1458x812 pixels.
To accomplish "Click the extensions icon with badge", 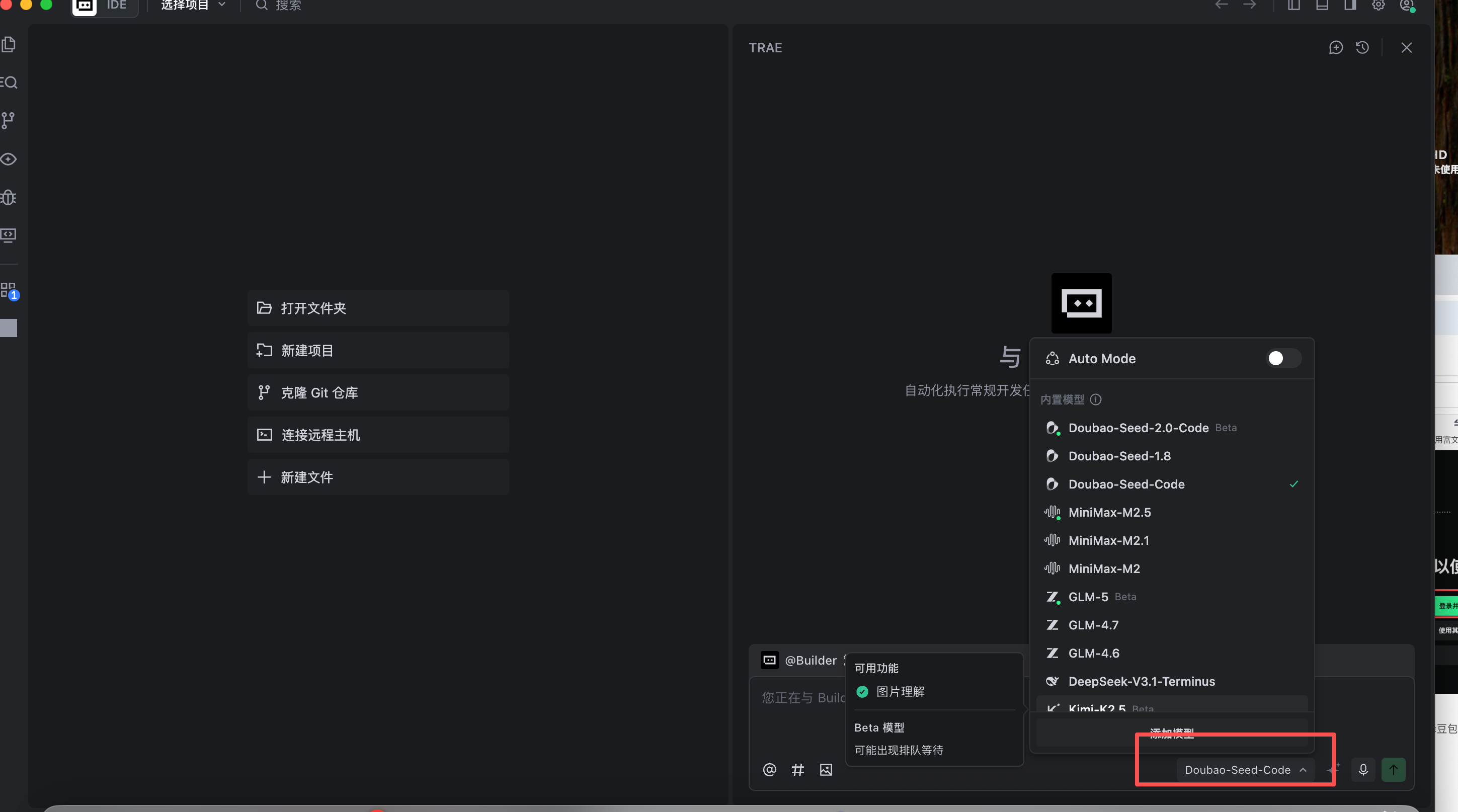I will coord(9,291).
